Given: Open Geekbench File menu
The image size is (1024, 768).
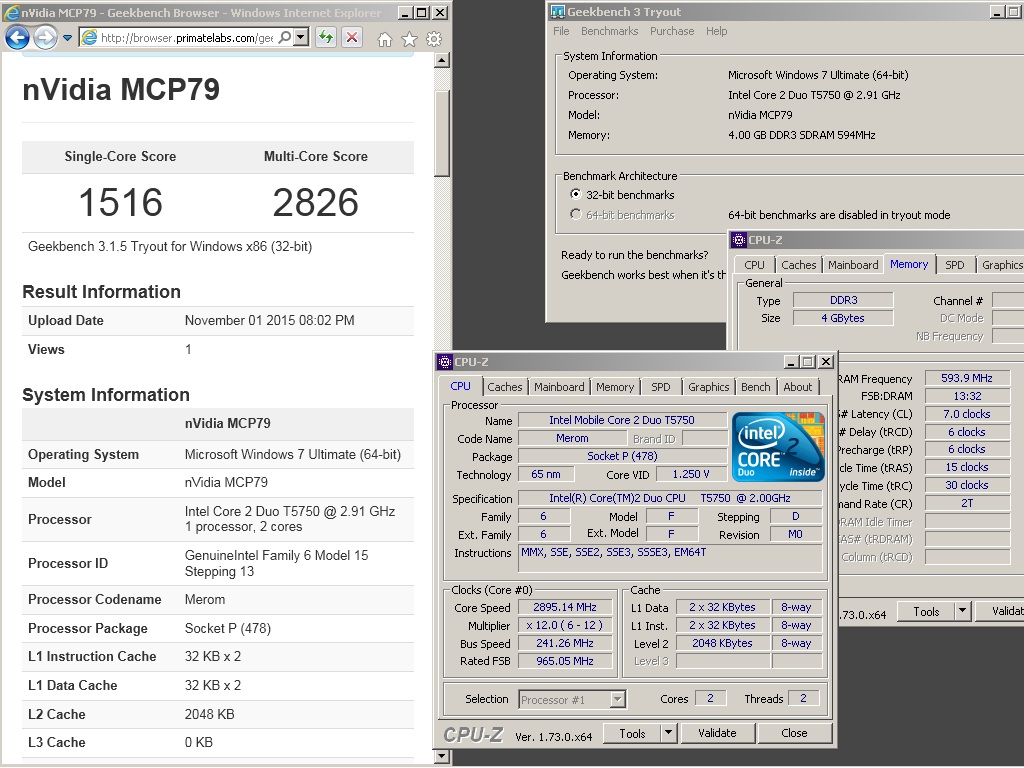Looking at the screenshot, I should pos(561,31).
